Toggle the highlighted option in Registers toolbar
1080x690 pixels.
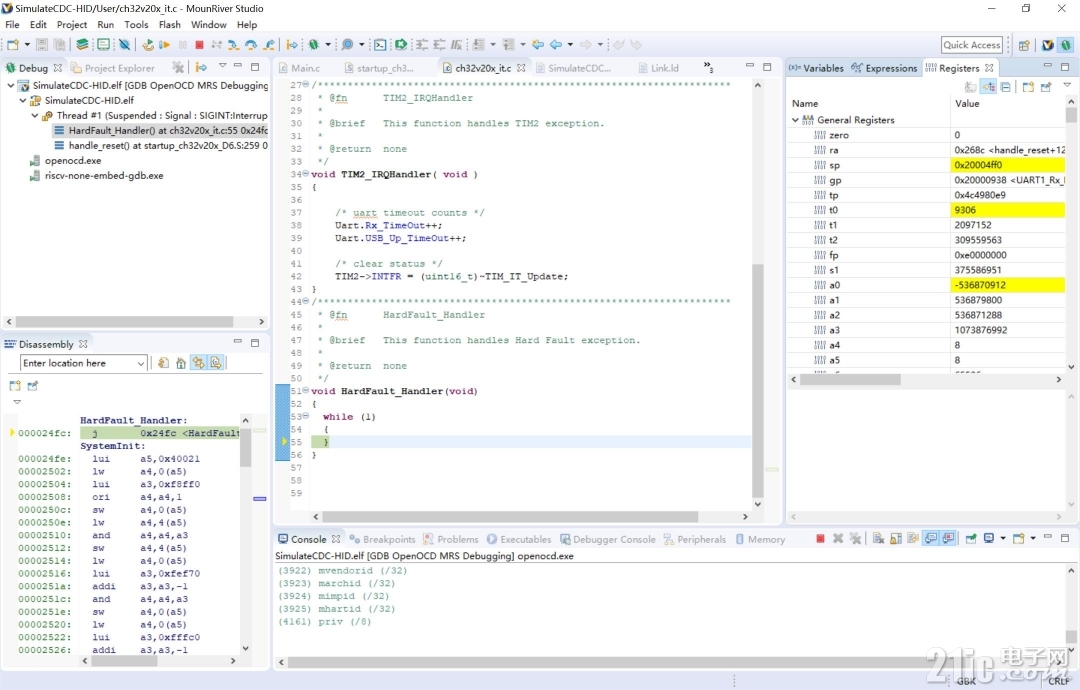[x=988, y=87]
